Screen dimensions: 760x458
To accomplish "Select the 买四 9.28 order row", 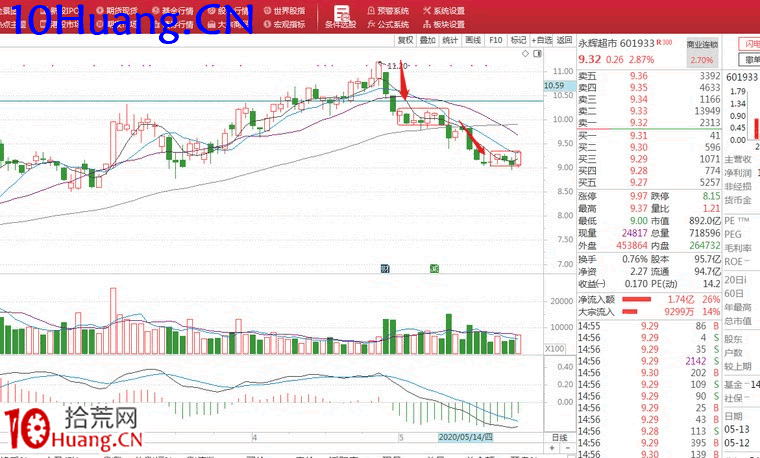I will pyautogui.click(x=649, y=171).
